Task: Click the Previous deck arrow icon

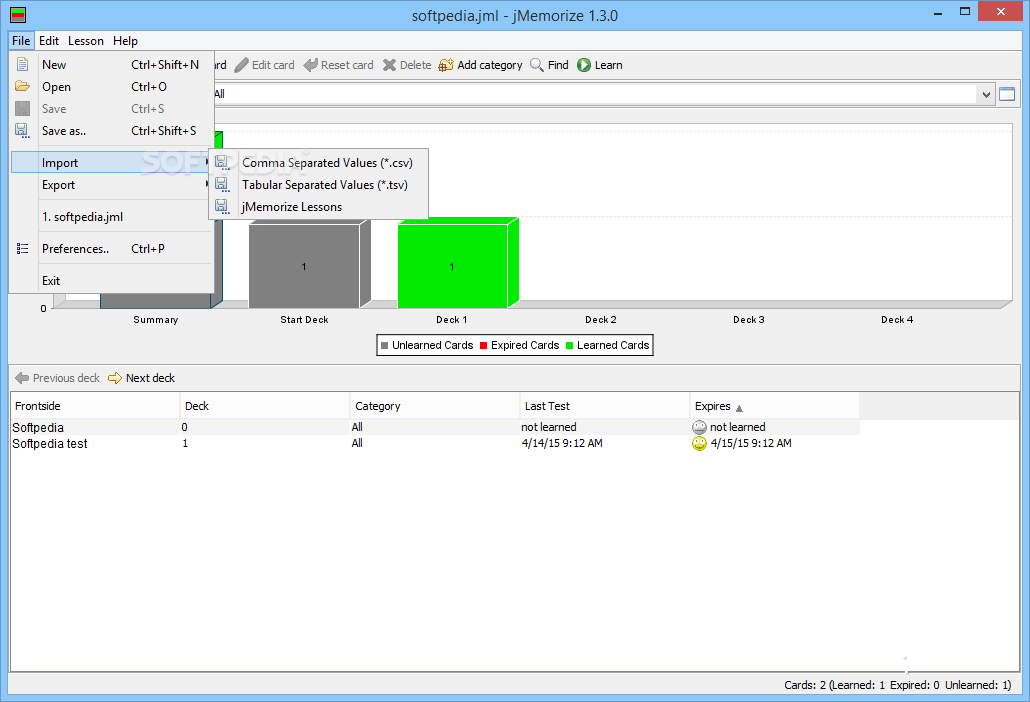Action: [x=22, y=378]
